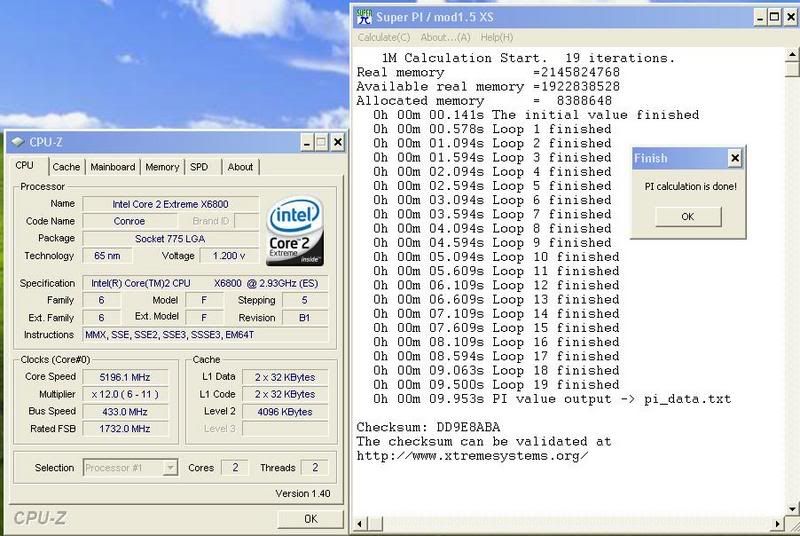Click the Technology value 65 nm
Screen dimensions: 800x536
(x=107, y=256)
